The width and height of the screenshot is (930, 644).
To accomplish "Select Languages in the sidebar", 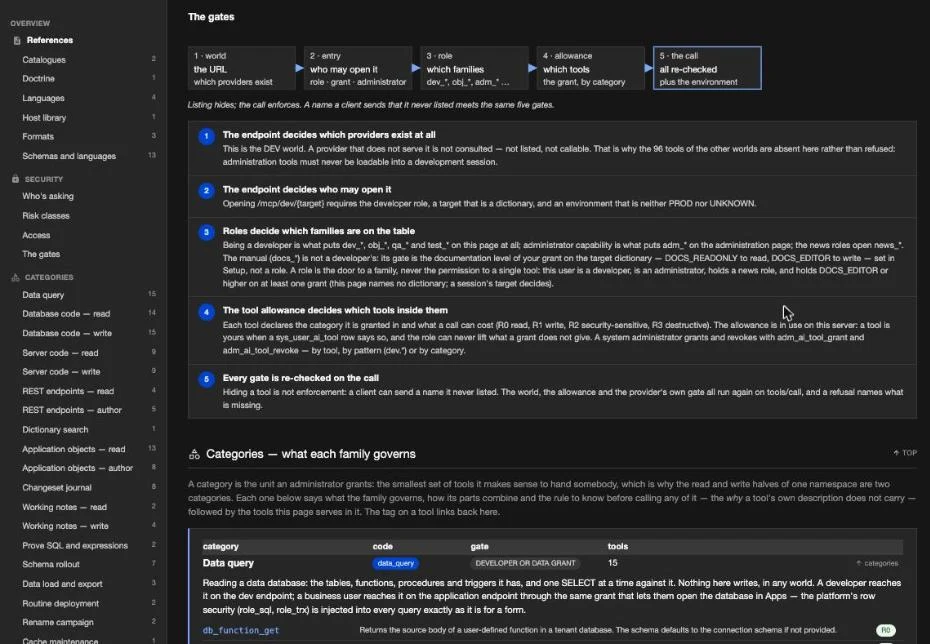I will click(43, 98).
